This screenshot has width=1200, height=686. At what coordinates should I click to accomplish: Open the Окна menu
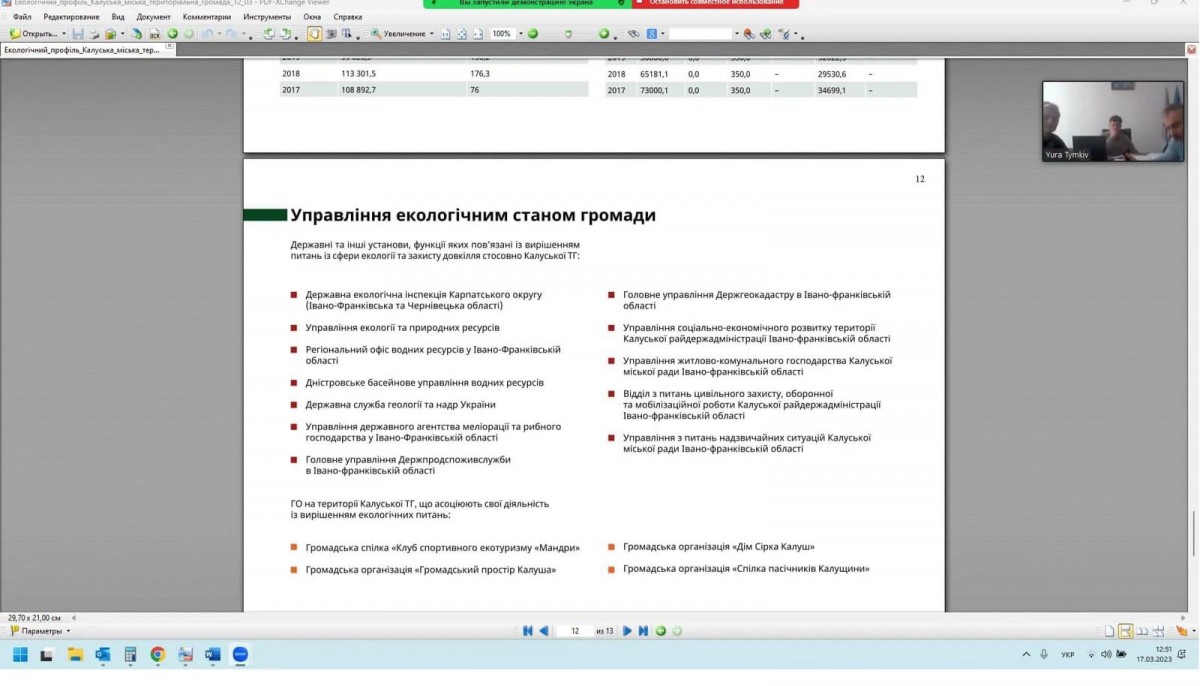[312, 17]
